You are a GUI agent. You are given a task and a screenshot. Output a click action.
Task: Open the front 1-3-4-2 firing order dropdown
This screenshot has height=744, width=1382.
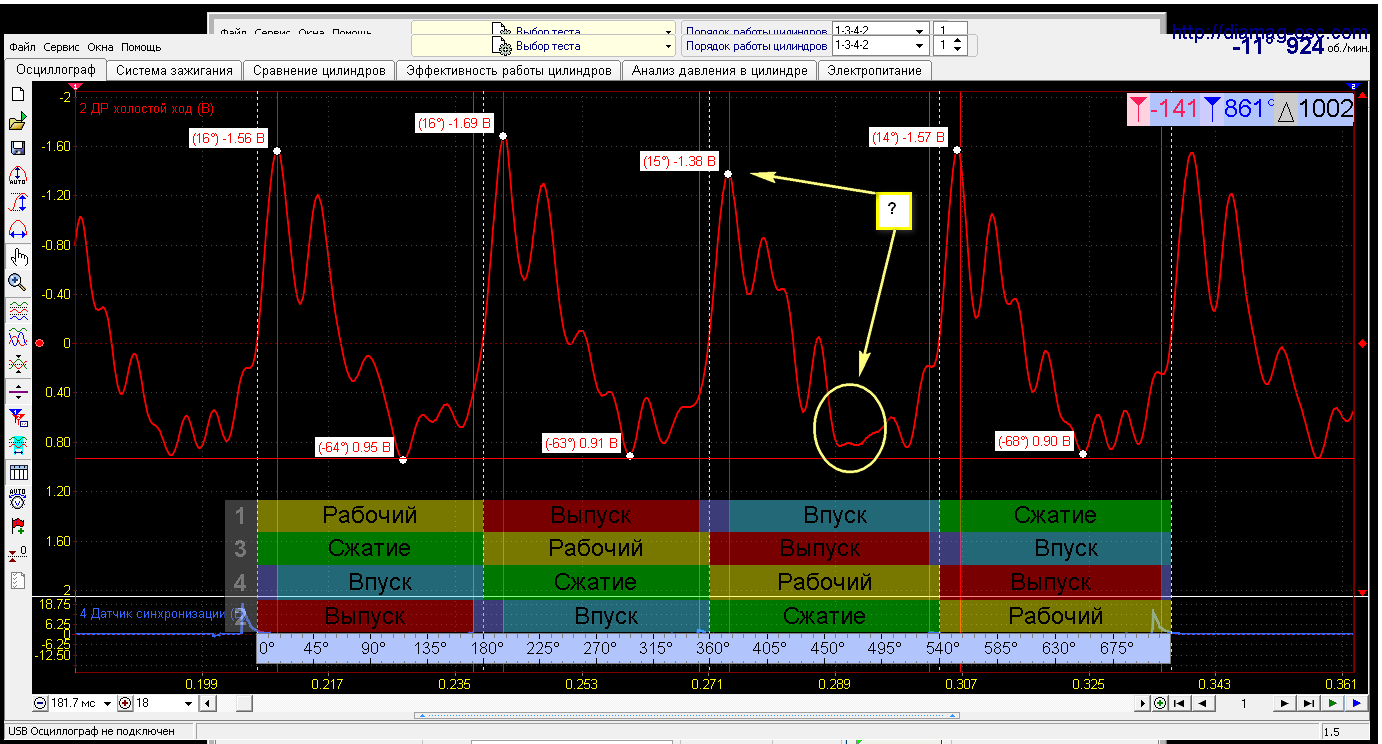pos(920,46)
